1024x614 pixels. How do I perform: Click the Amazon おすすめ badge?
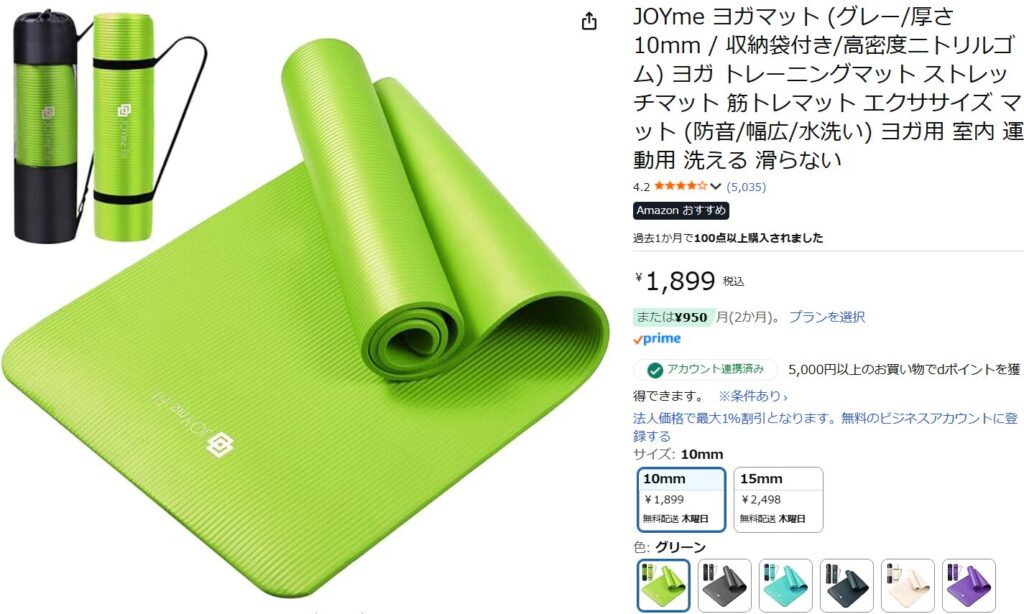(x=681, y=210)
